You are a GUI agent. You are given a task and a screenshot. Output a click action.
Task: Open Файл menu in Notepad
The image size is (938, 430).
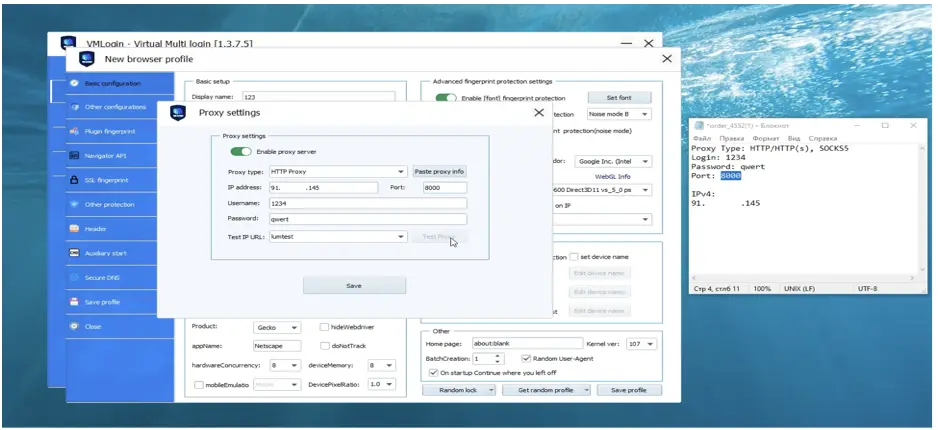click(x=701, y=138)
